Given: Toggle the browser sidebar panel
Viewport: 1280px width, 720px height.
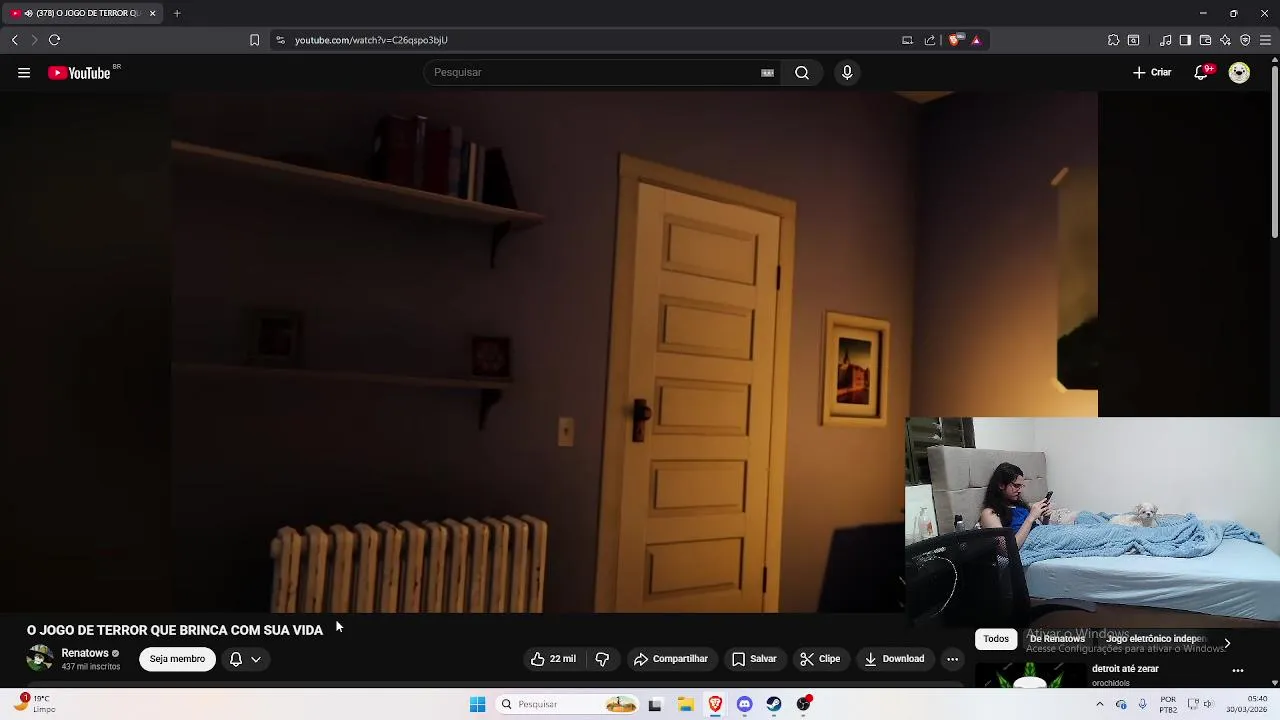Looking at the screenshot, I should click(1185, 40).
